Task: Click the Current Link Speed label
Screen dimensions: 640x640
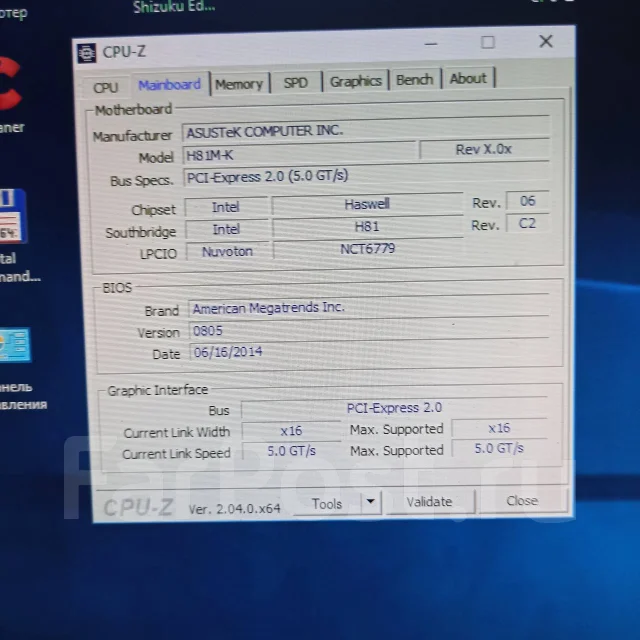Action: (x=176, y=453)
